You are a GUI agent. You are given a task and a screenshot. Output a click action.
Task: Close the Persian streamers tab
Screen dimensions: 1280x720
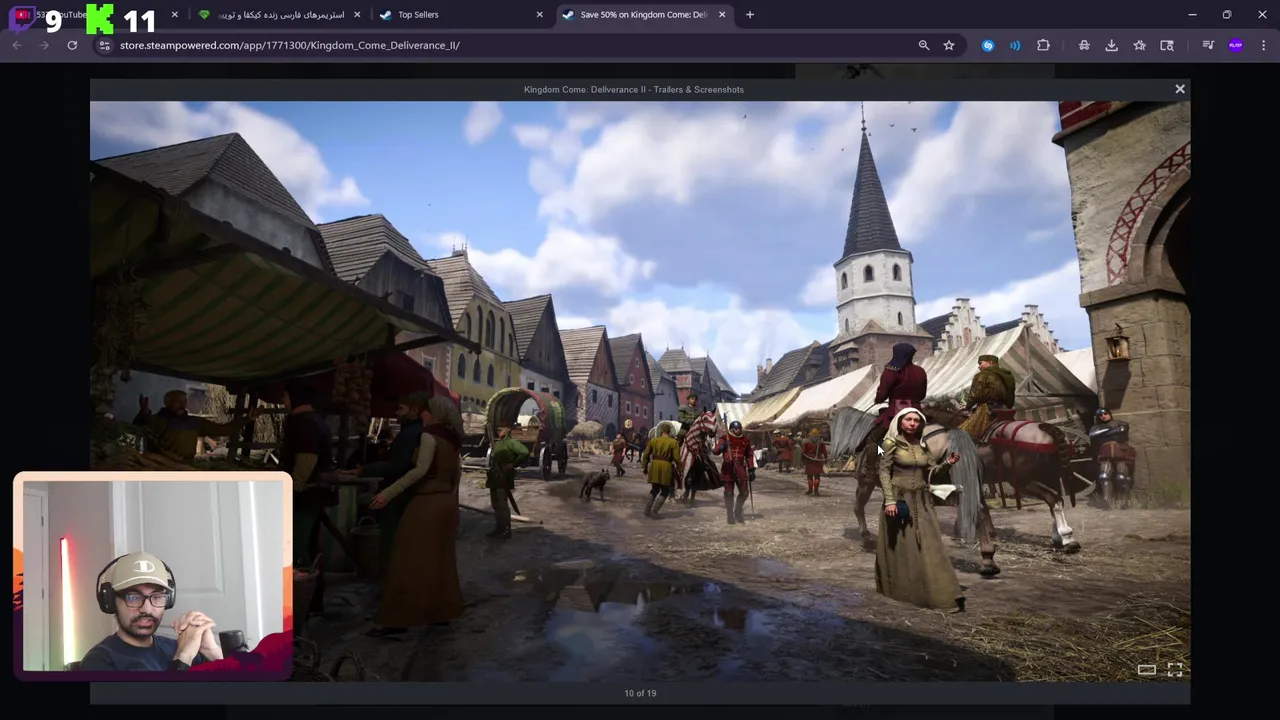357,15
